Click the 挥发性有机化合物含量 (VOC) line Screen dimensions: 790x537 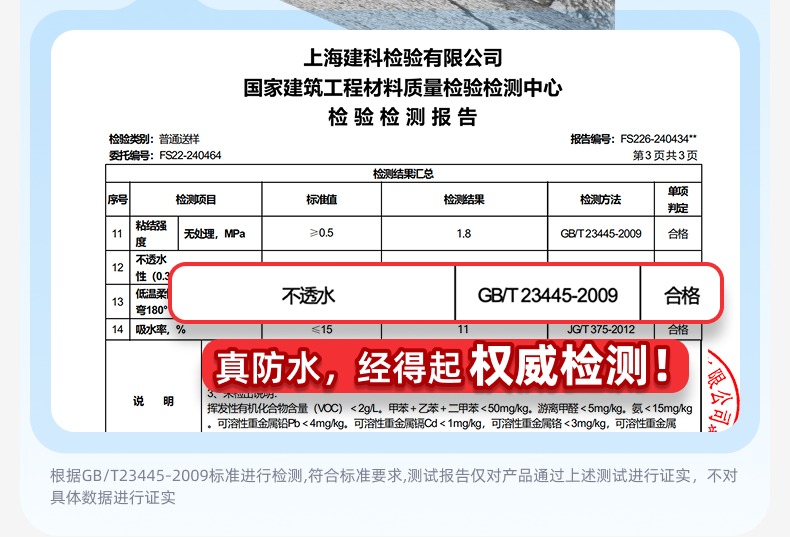(449, 408)
